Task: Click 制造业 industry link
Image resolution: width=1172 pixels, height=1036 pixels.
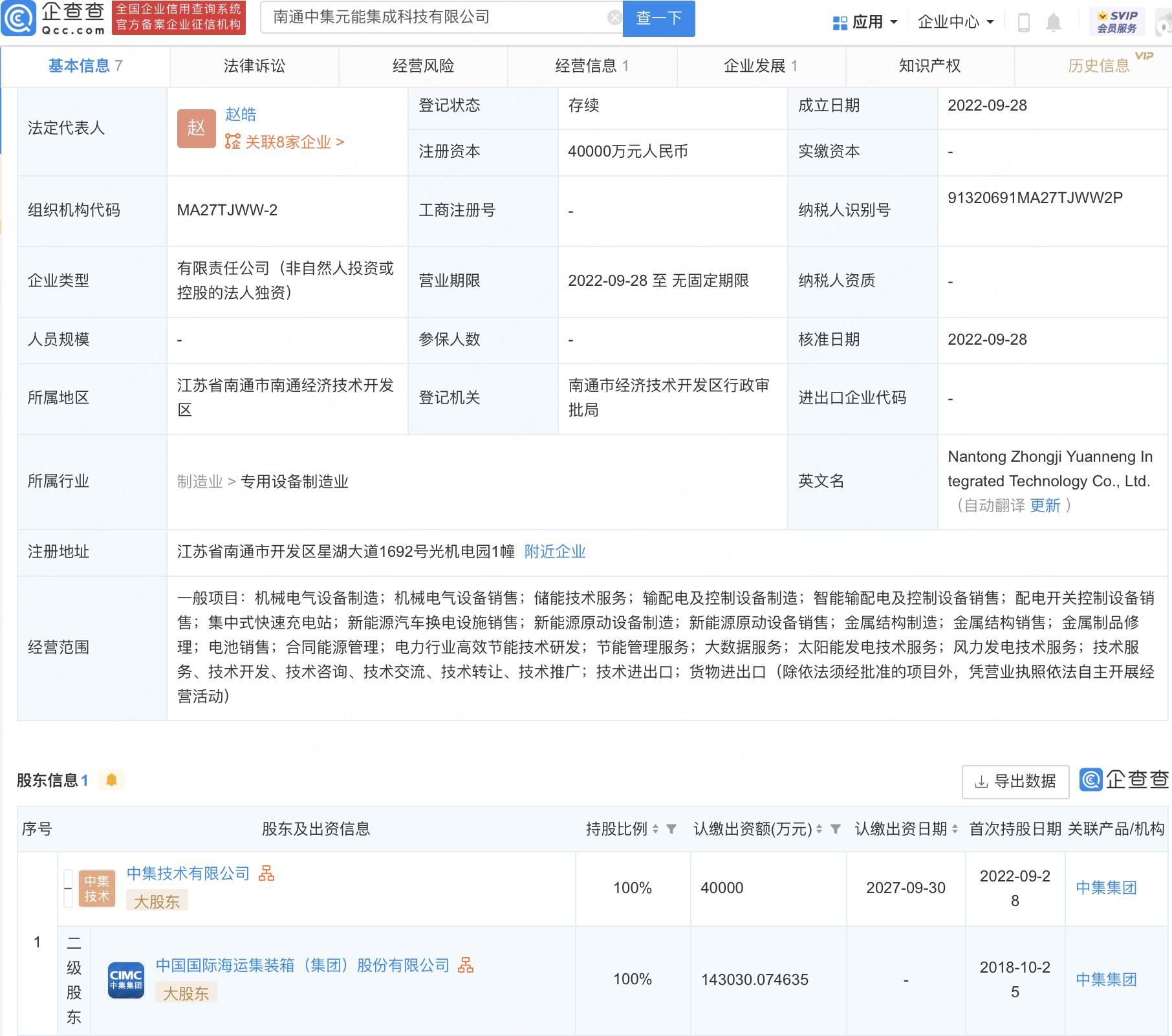Action: 200,482
